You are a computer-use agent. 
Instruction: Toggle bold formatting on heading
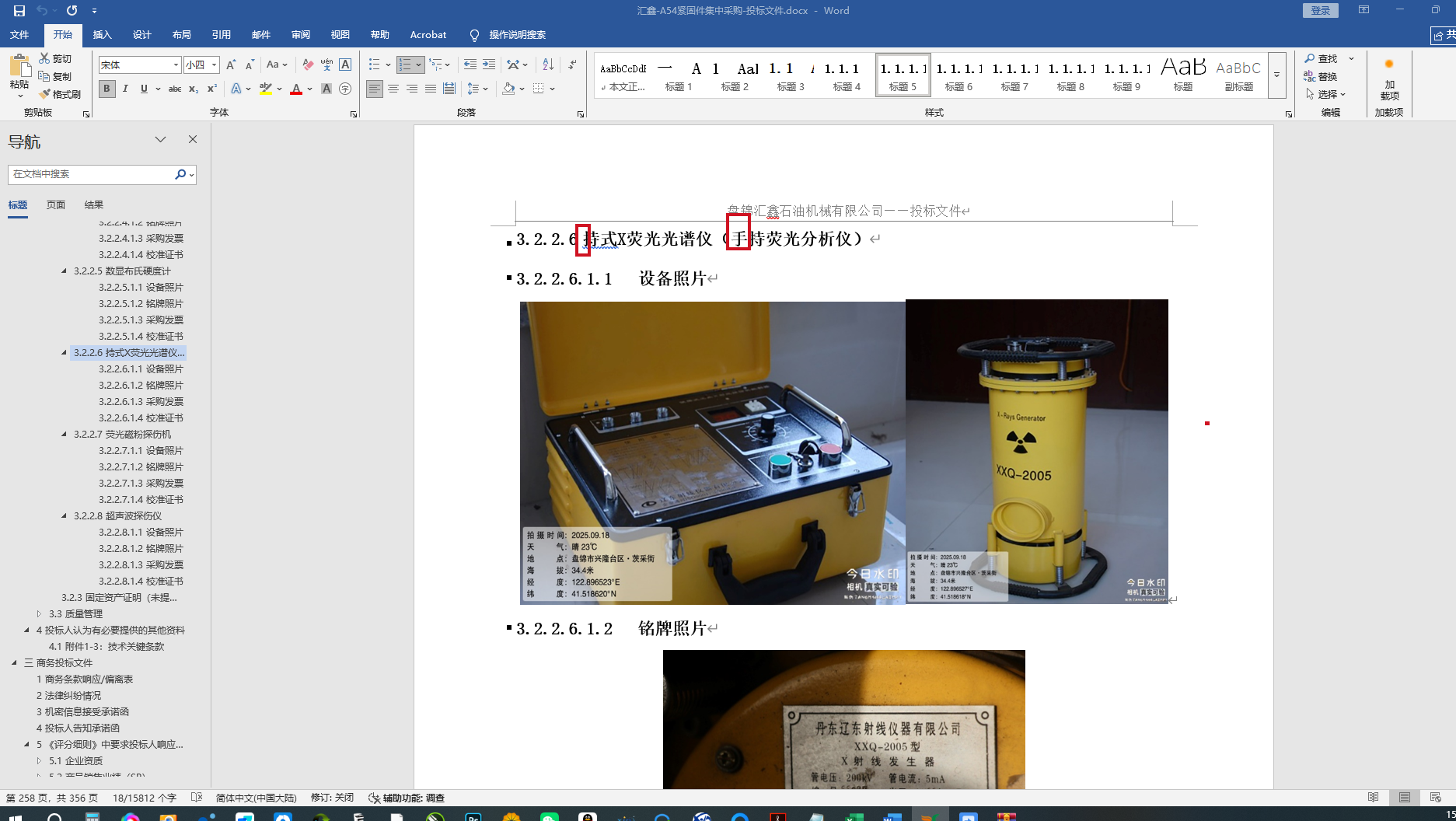[x=106, y=89]
